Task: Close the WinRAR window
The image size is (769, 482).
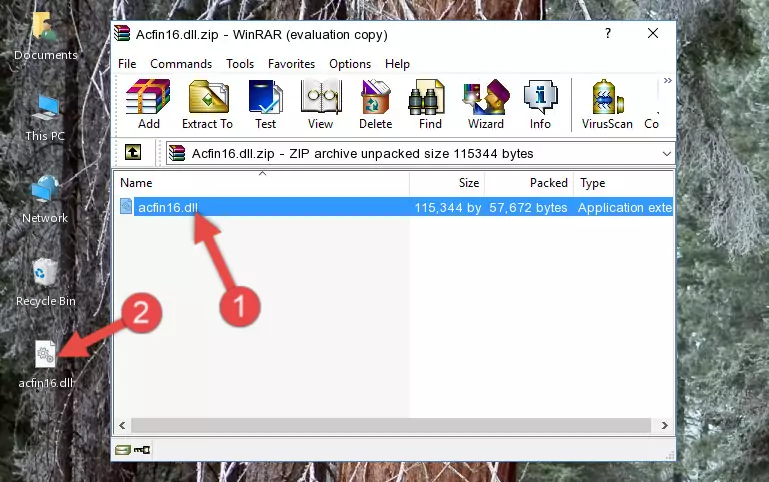Action: point(653,33)
